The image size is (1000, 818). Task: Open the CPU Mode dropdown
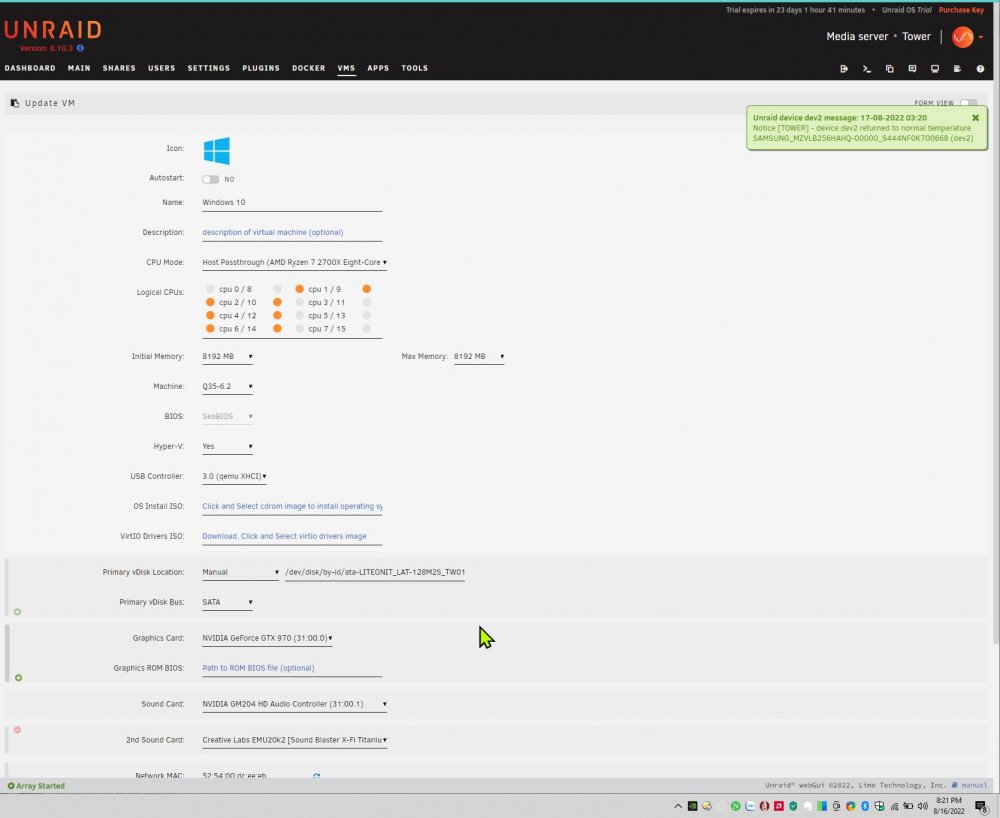294,262
